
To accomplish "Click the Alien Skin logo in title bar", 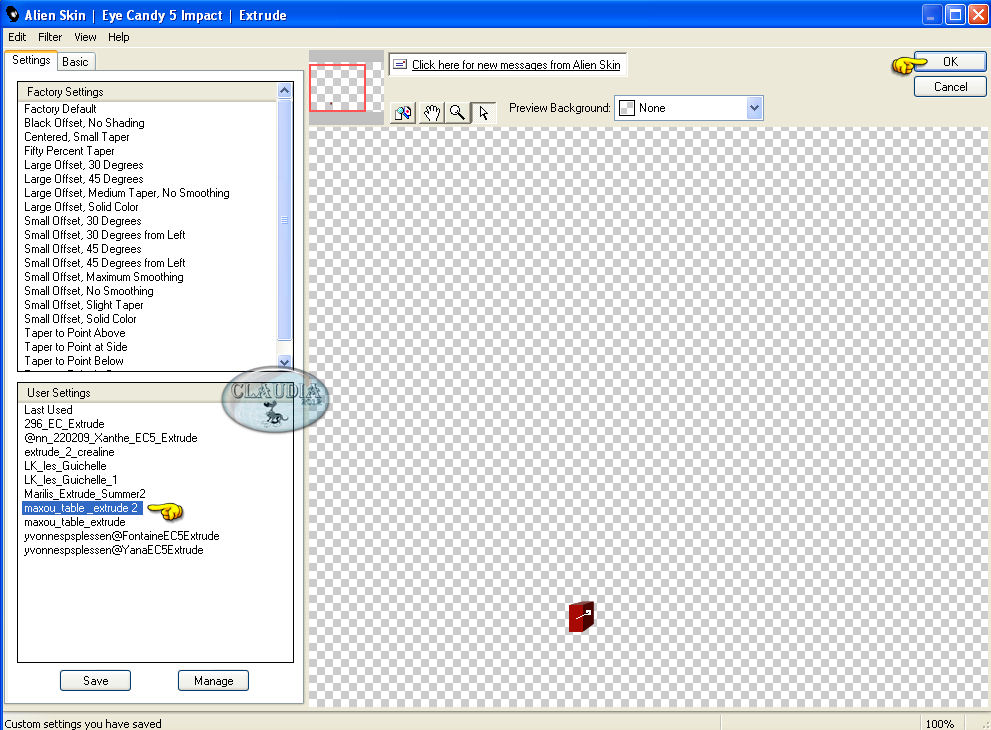I will [13, 14].
